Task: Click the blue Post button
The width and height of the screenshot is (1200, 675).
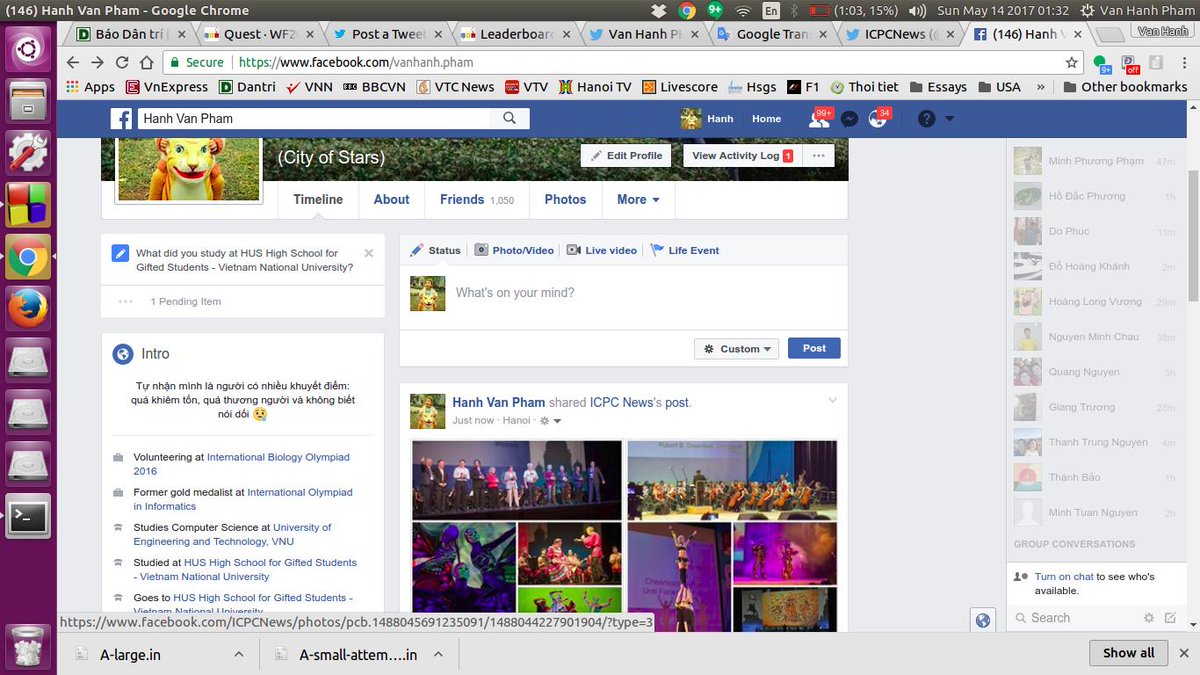Action: [814, 348]
